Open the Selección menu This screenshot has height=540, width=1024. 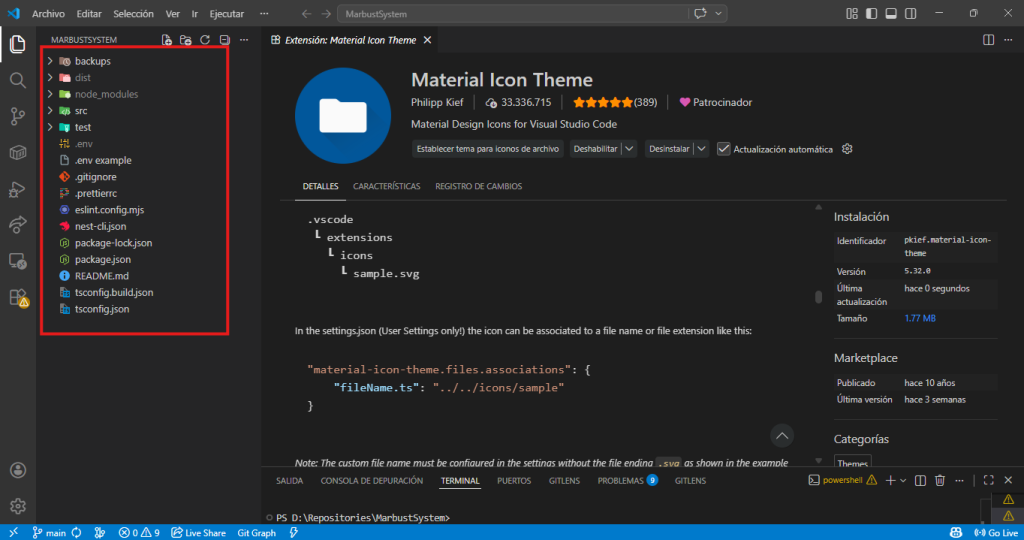133,14
